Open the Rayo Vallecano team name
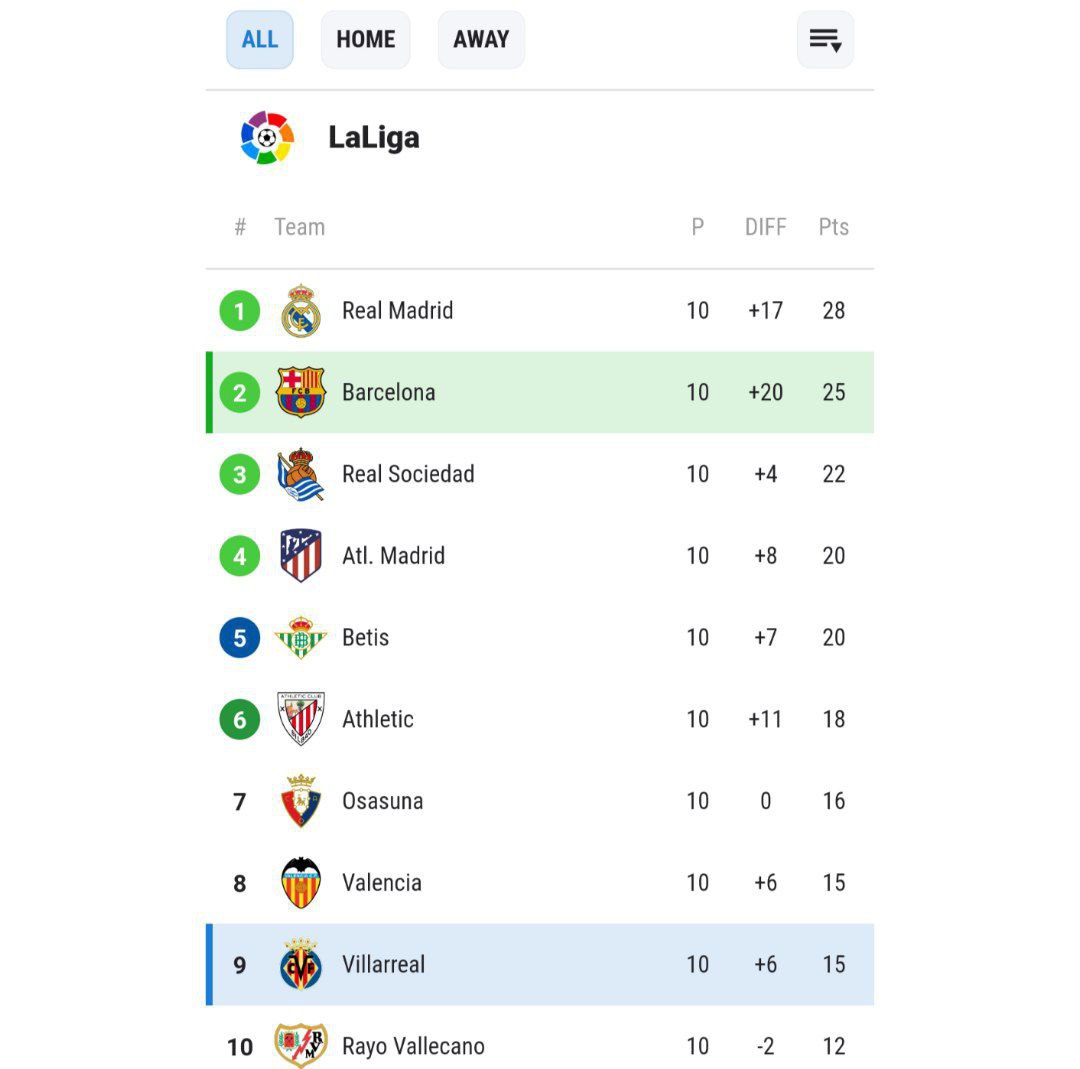Image resolution: width=1080 pixels, height=1069 pixels. (413, 1046)
